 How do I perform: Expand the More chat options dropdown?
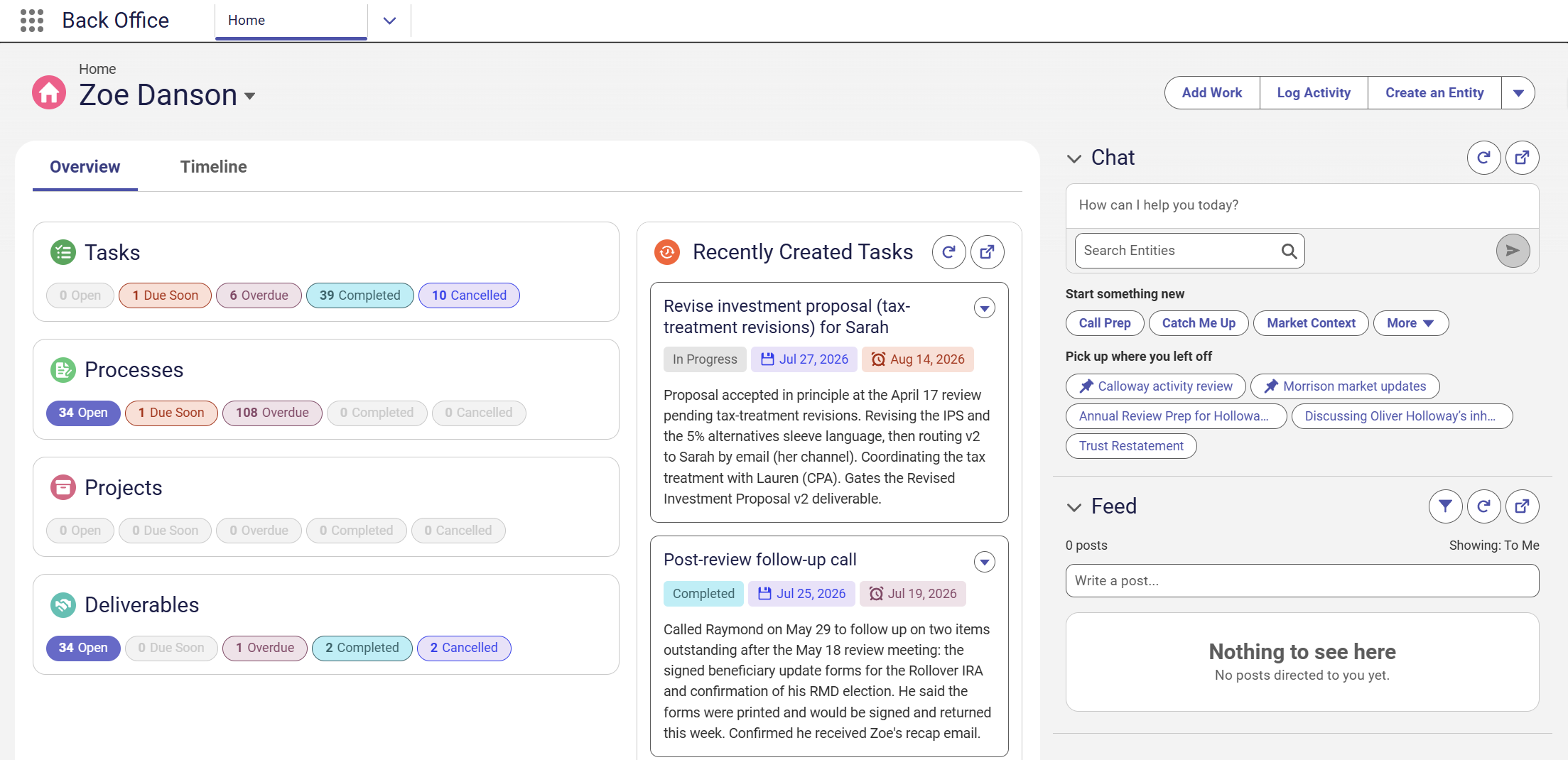click(1411, 323)
